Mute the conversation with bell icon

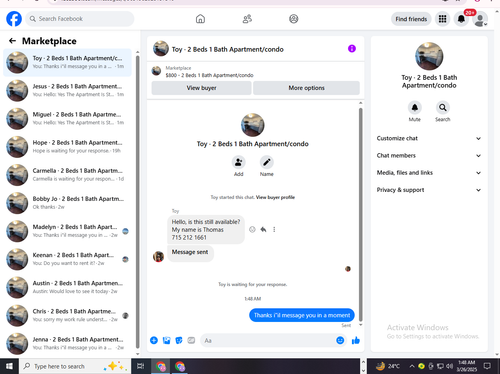tap(415, 107)
